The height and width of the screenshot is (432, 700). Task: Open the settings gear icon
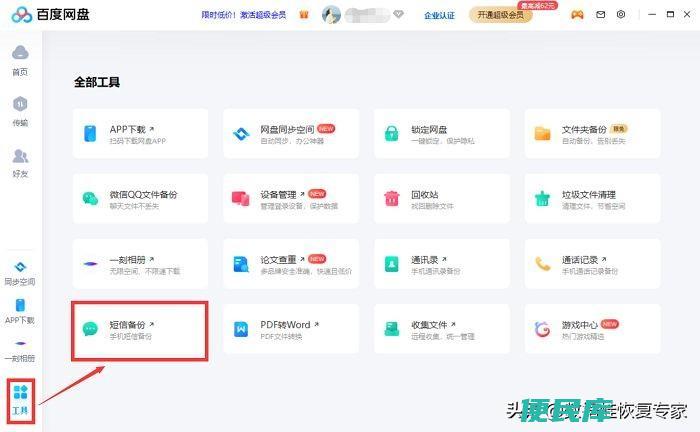click(621, 14)
